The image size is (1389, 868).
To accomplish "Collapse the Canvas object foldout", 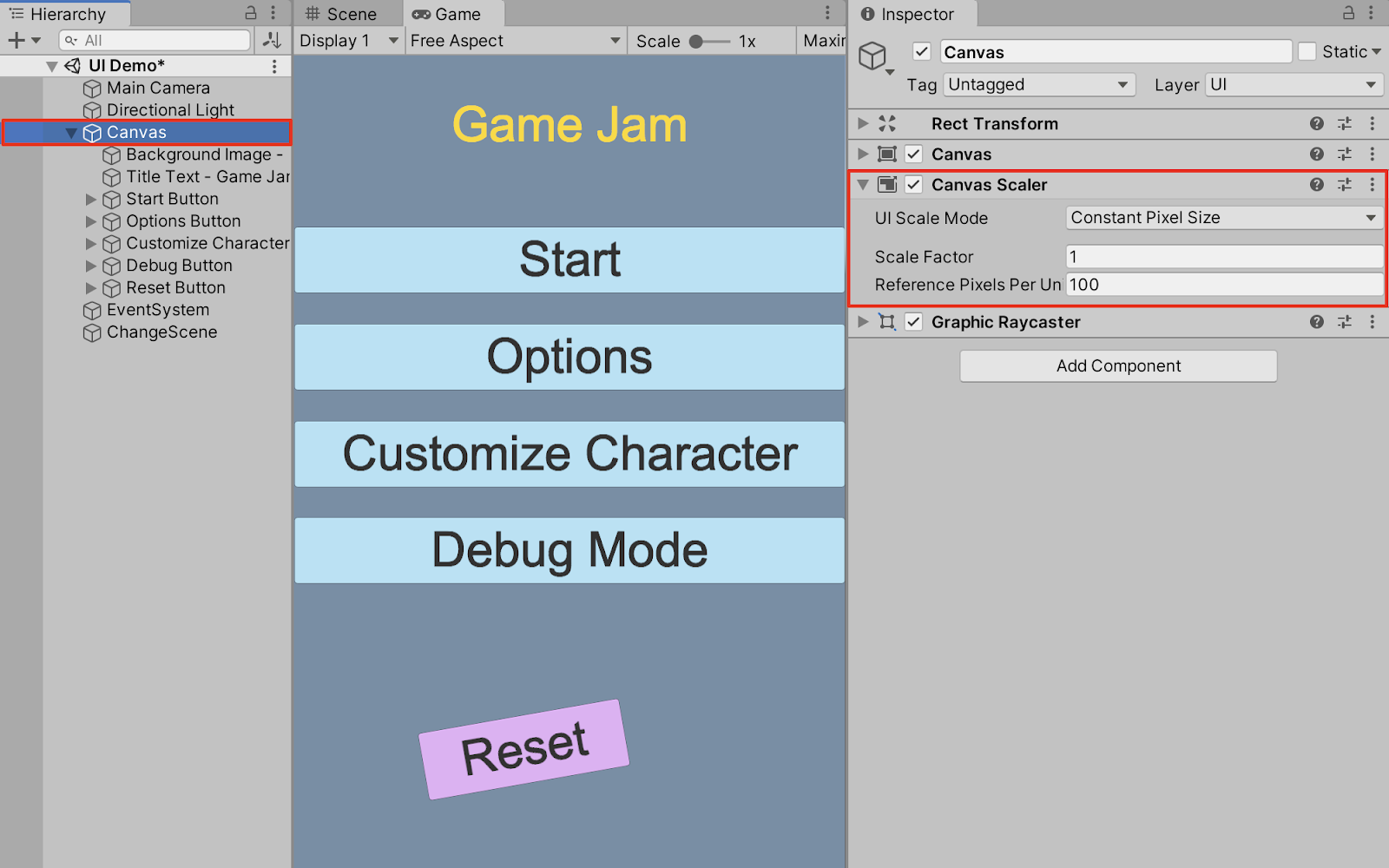I will pyautogui.click(x=71, y=133).
